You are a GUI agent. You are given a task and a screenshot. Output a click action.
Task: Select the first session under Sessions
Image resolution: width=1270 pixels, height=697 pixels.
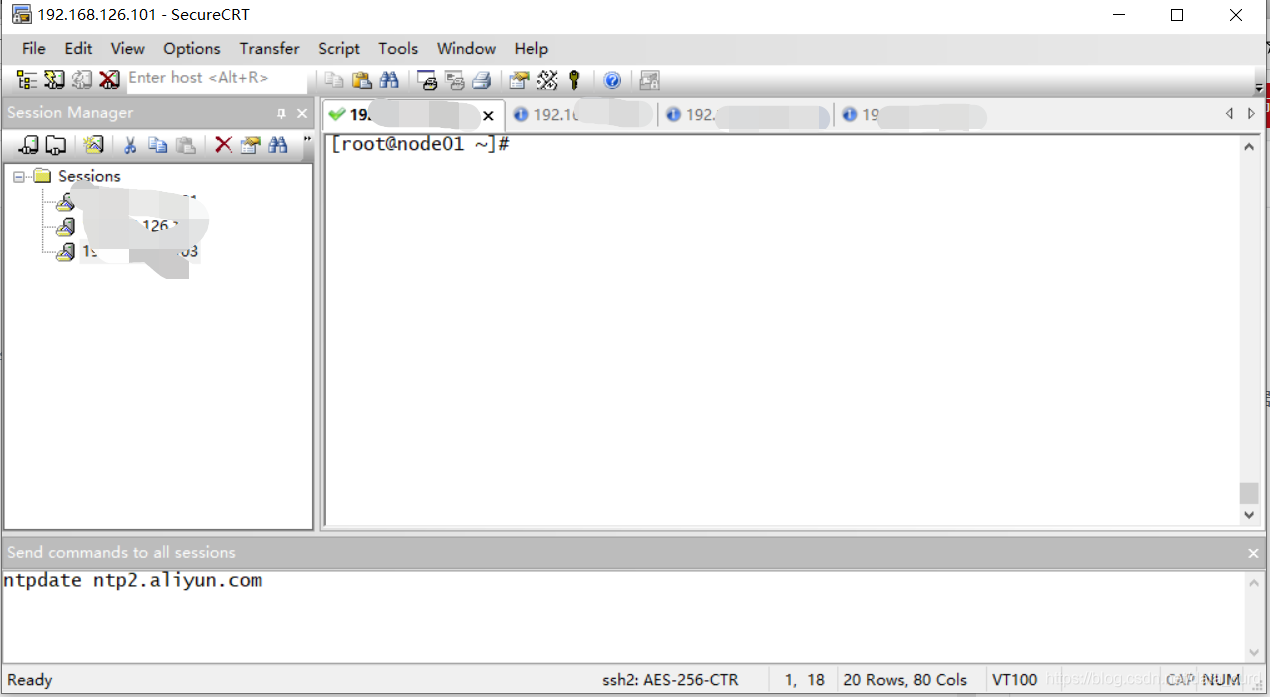pos(127,202)
